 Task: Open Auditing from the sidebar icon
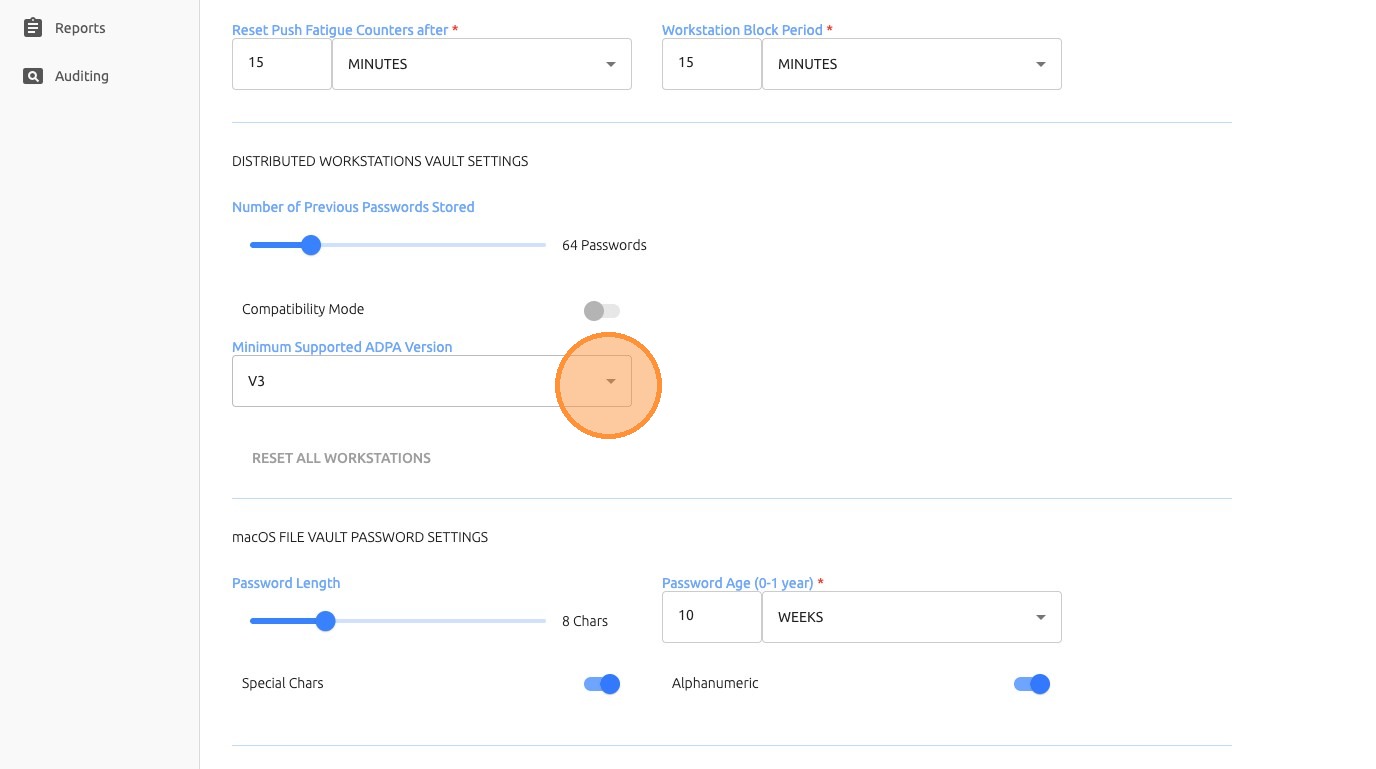point(33,76)
